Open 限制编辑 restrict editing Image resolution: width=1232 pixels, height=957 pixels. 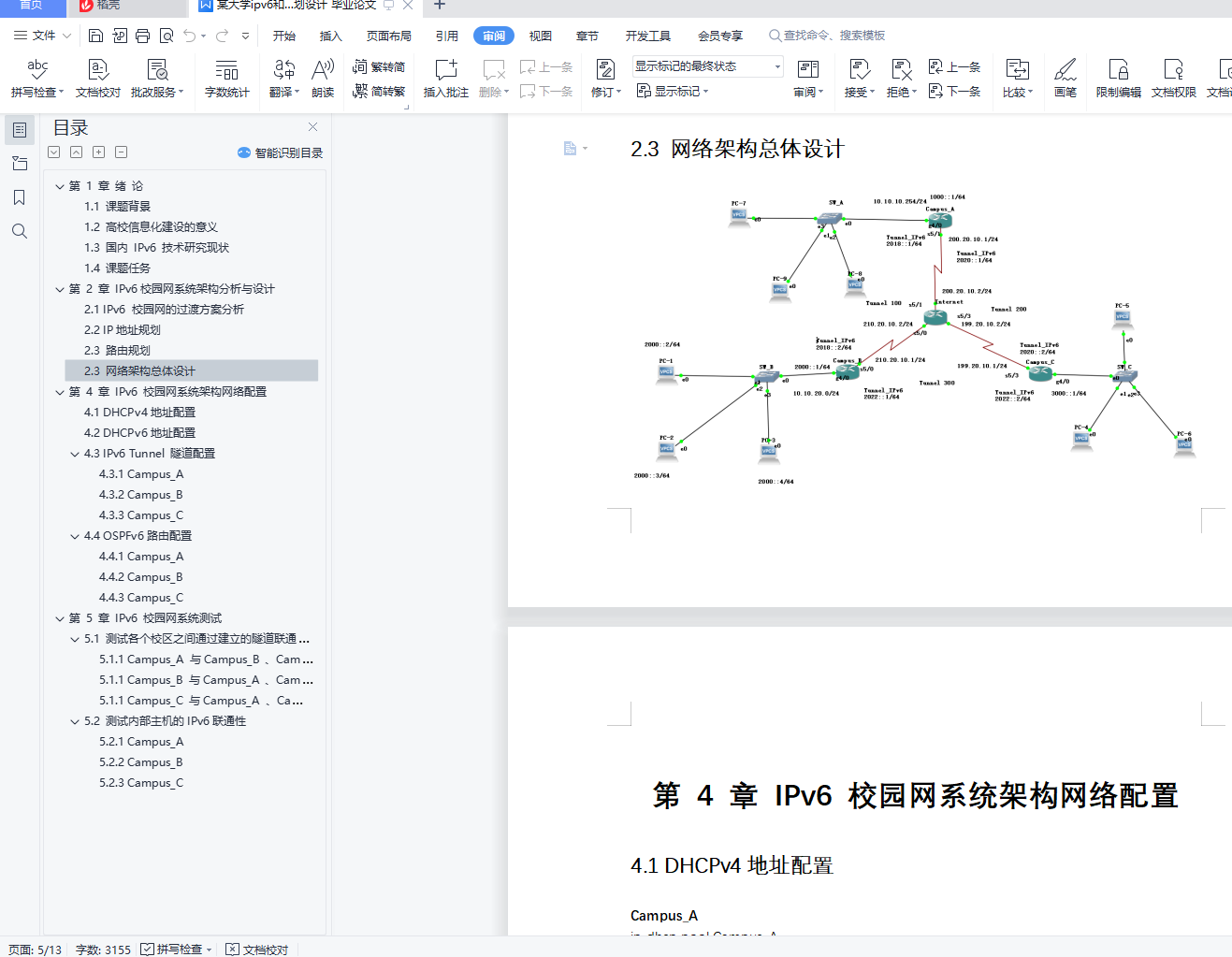point(1118,78)
